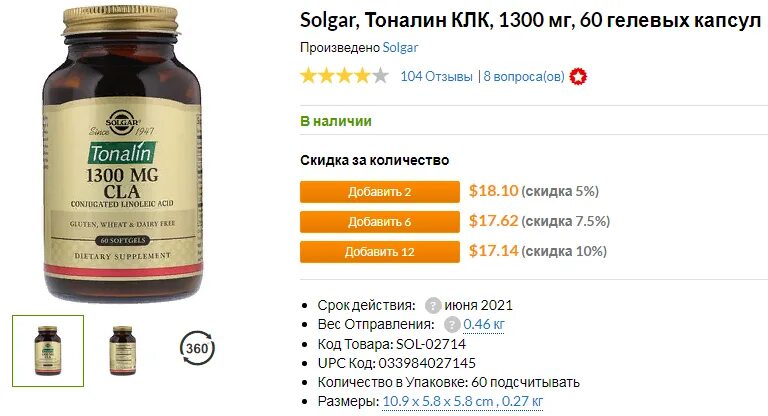Click the star rating icons

(344, 76)
